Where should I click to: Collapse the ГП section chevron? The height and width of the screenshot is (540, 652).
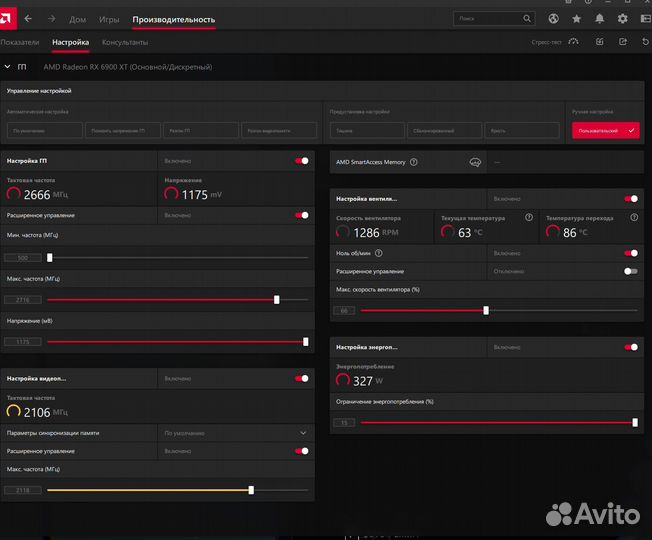pos(7,67)
